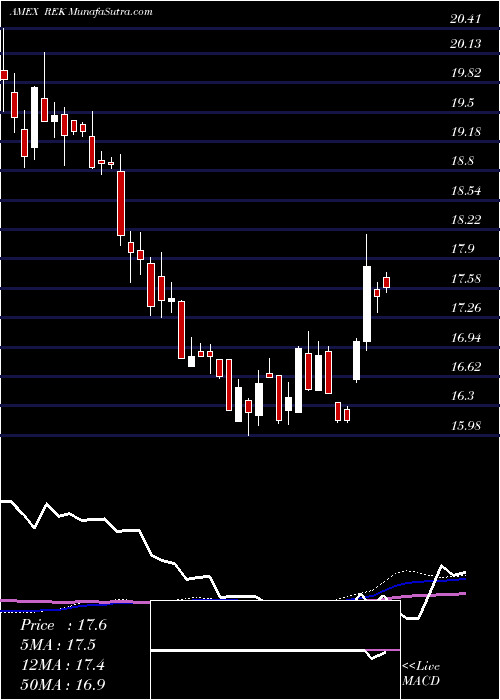Select the last red candlestick on the chart

click(387, 282)
